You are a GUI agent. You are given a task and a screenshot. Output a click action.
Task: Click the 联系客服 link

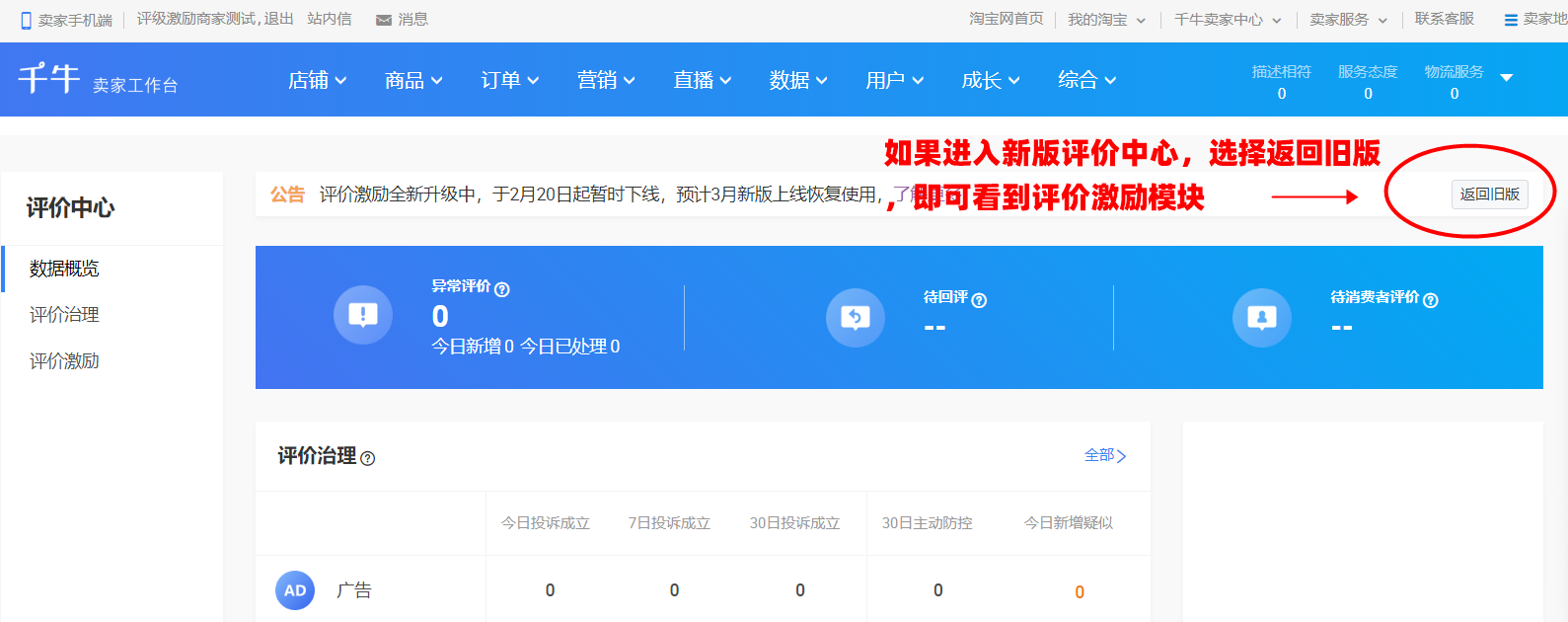1444,19
